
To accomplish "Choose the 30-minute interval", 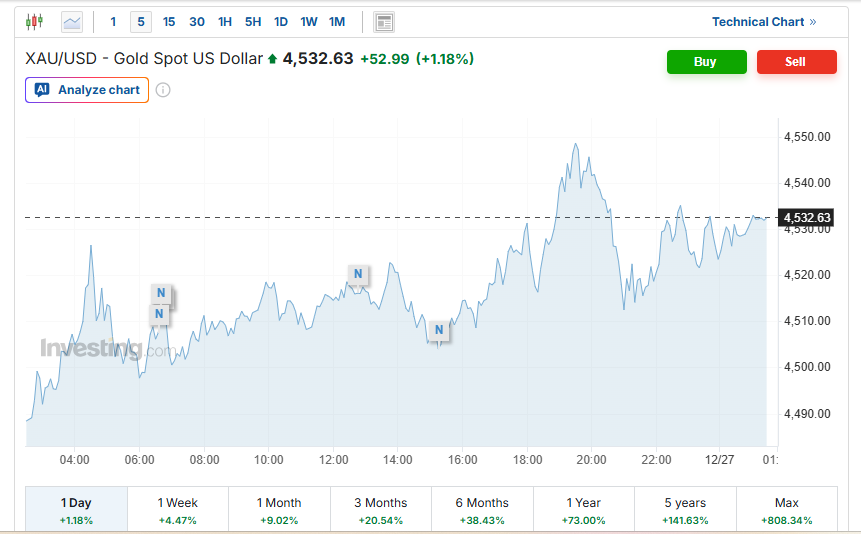I will click(x=197, y=22).
